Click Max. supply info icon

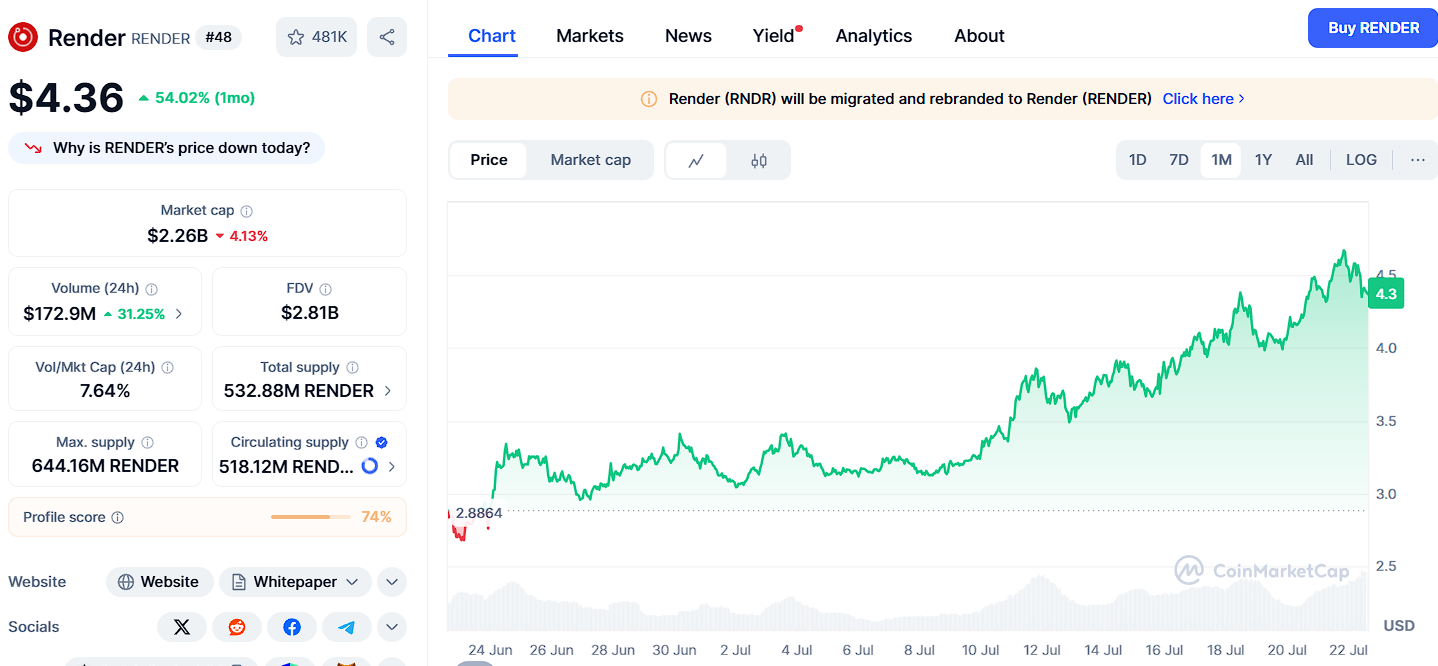pyautogui.click(x=148, y=442)
